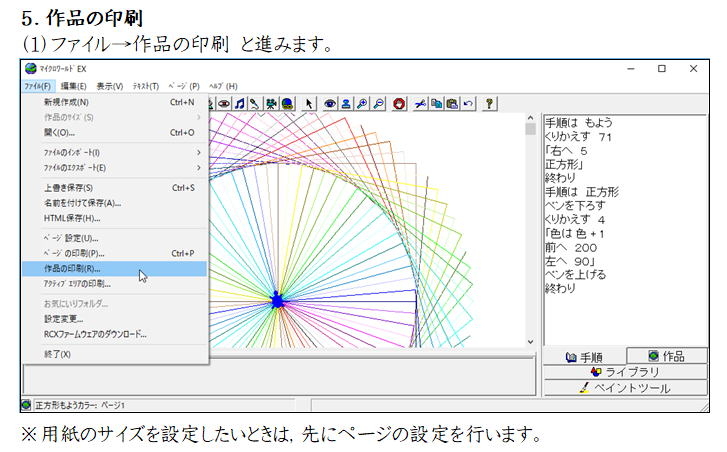This screenshot has height=452, width=727.
Task: Click the 'ペンを下ろす' code line
Action: pyautogui.click(x=575, y=205)
